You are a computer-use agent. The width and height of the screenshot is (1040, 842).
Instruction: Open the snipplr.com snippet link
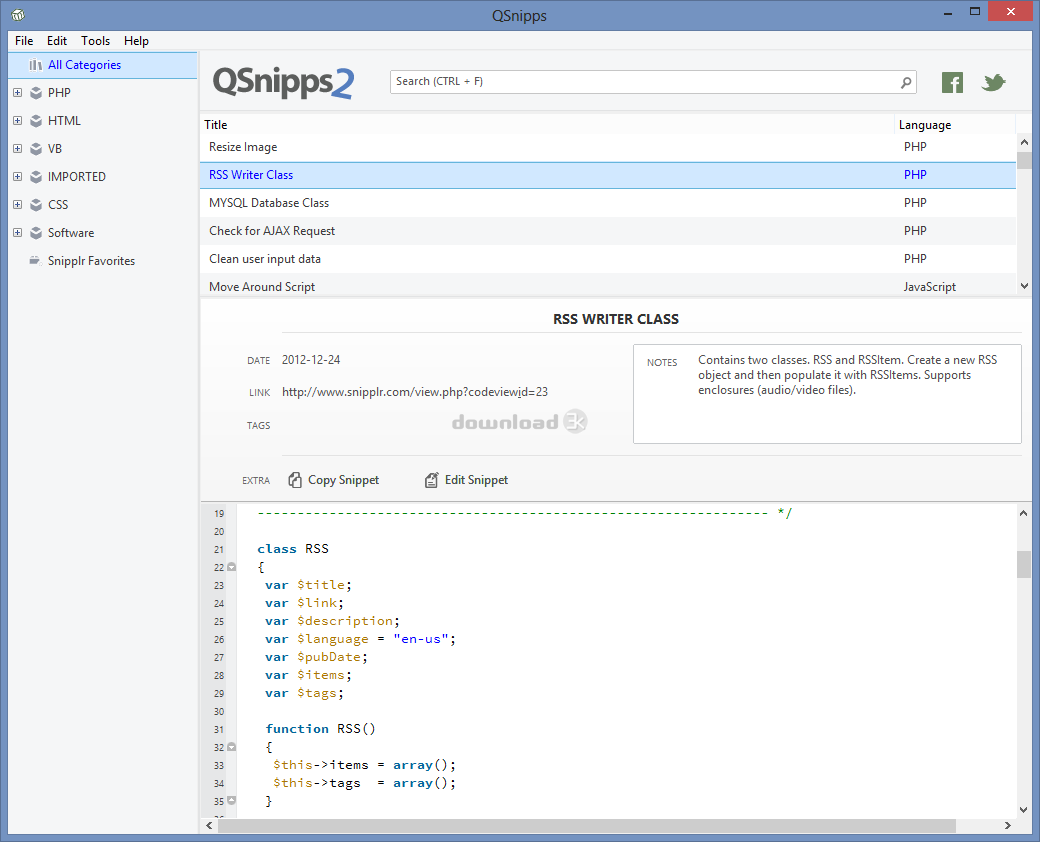[x=414, y=392]
